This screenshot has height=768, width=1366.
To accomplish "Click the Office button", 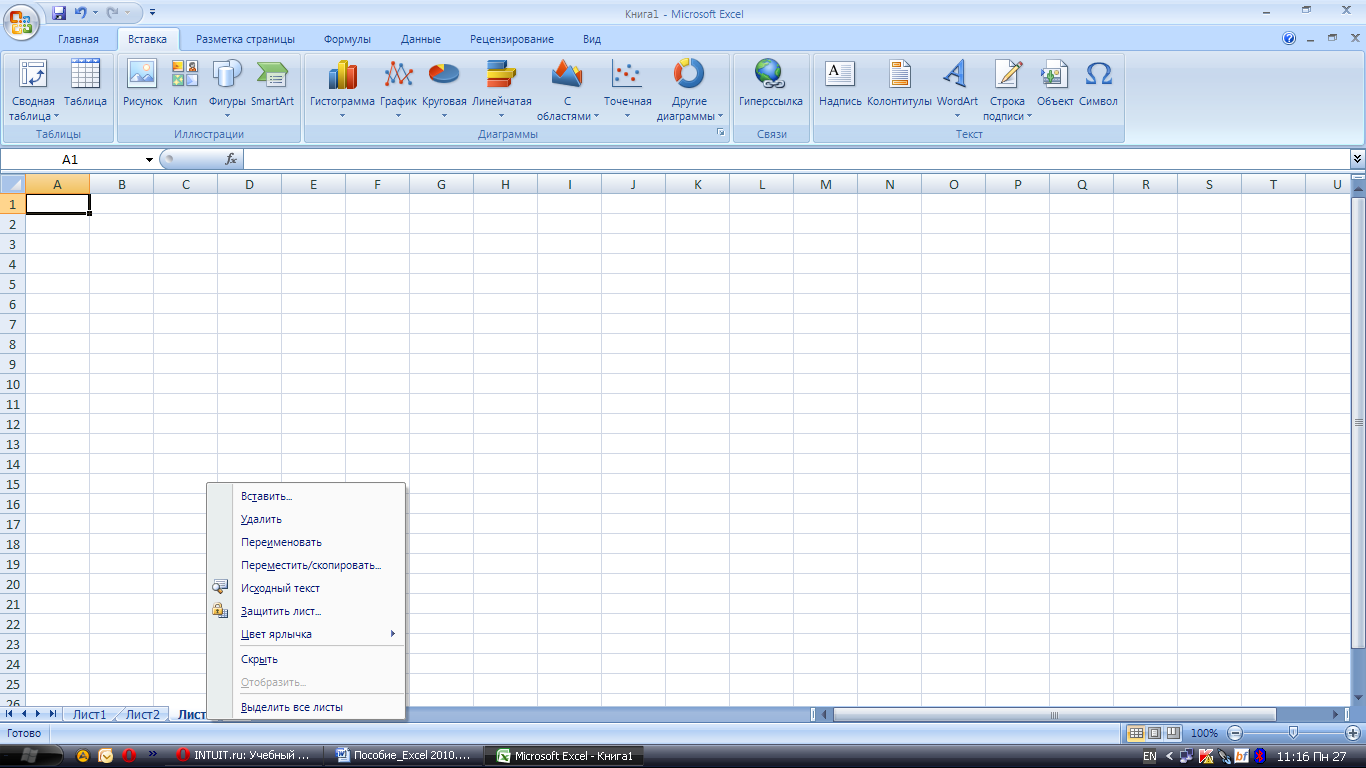I will [22, 21].
